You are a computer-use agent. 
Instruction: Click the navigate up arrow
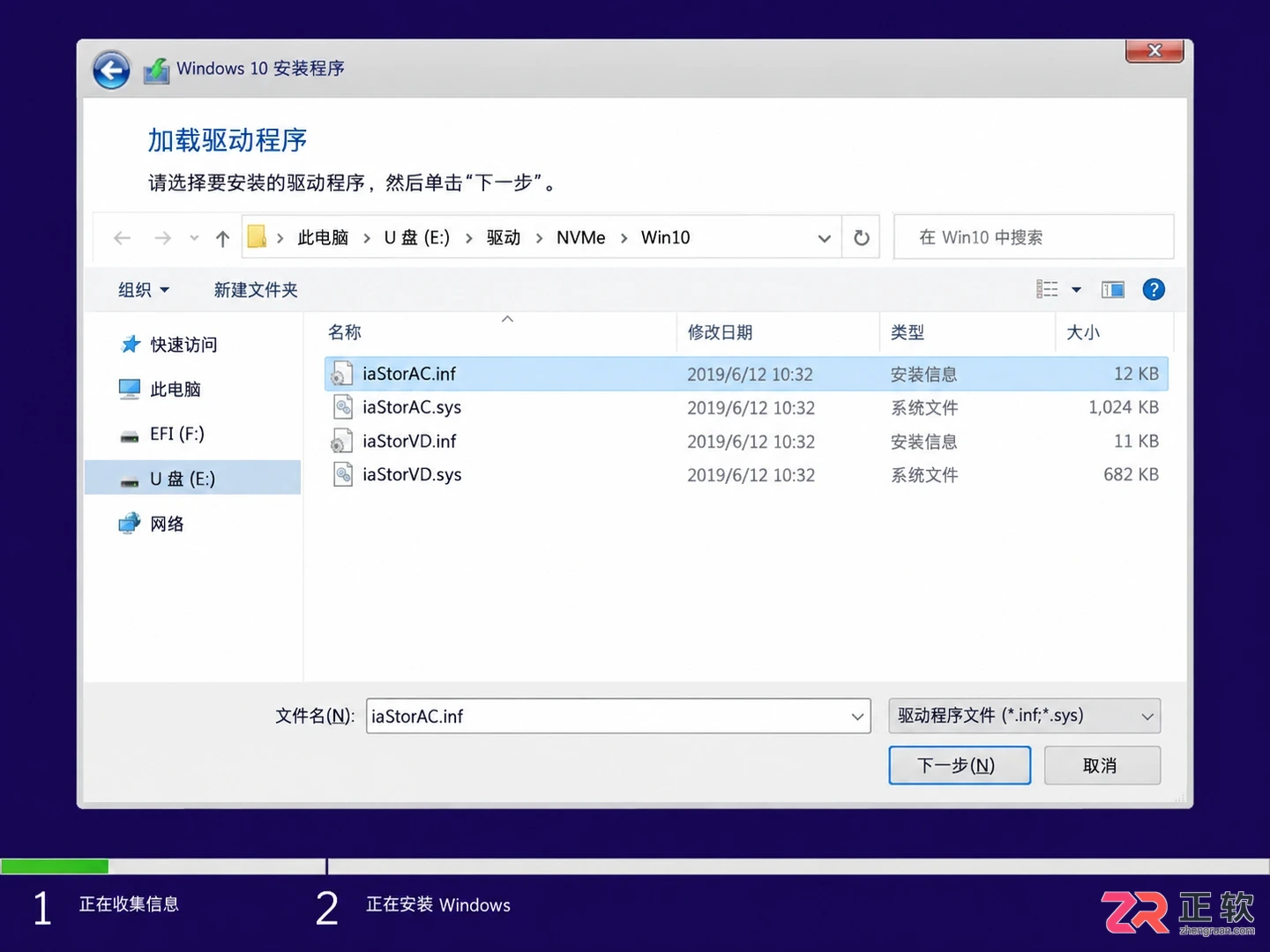click(x=222, y=238)
